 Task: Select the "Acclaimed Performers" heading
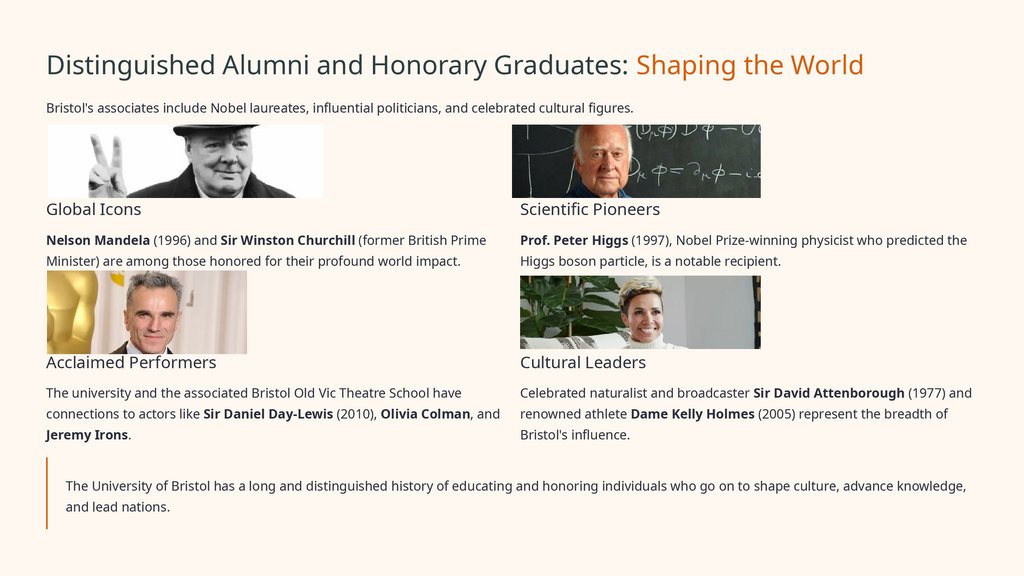131,363
